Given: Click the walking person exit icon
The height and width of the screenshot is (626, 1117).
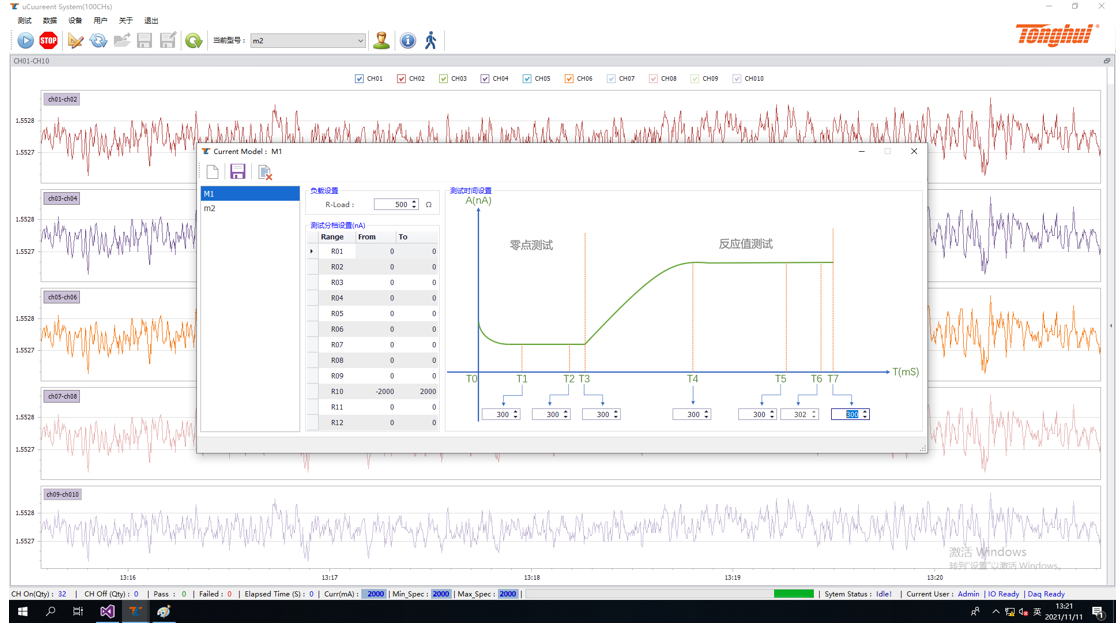Looking at the screenshot, I should [431, 41].
